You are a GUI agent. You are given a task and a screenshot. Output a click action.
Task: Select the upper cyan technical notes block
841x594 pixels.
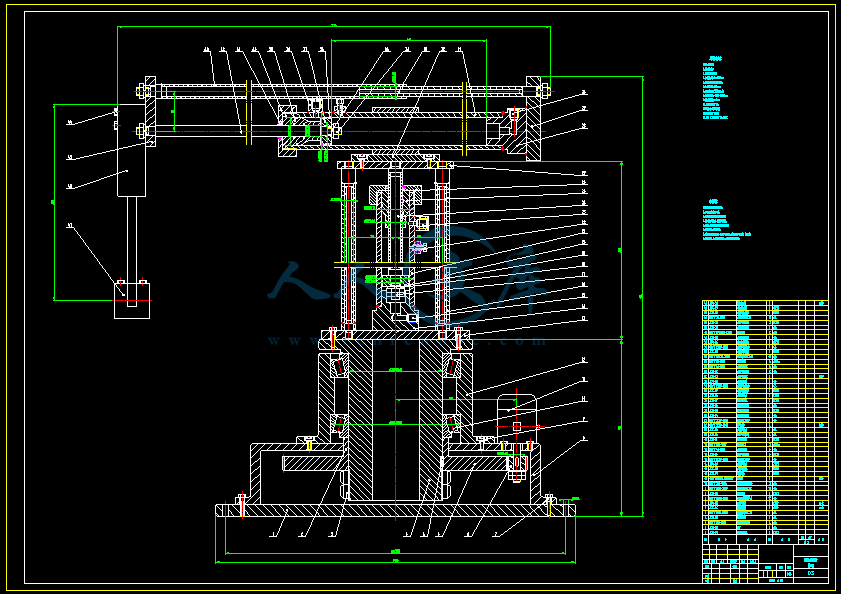(x=715, y=87)
